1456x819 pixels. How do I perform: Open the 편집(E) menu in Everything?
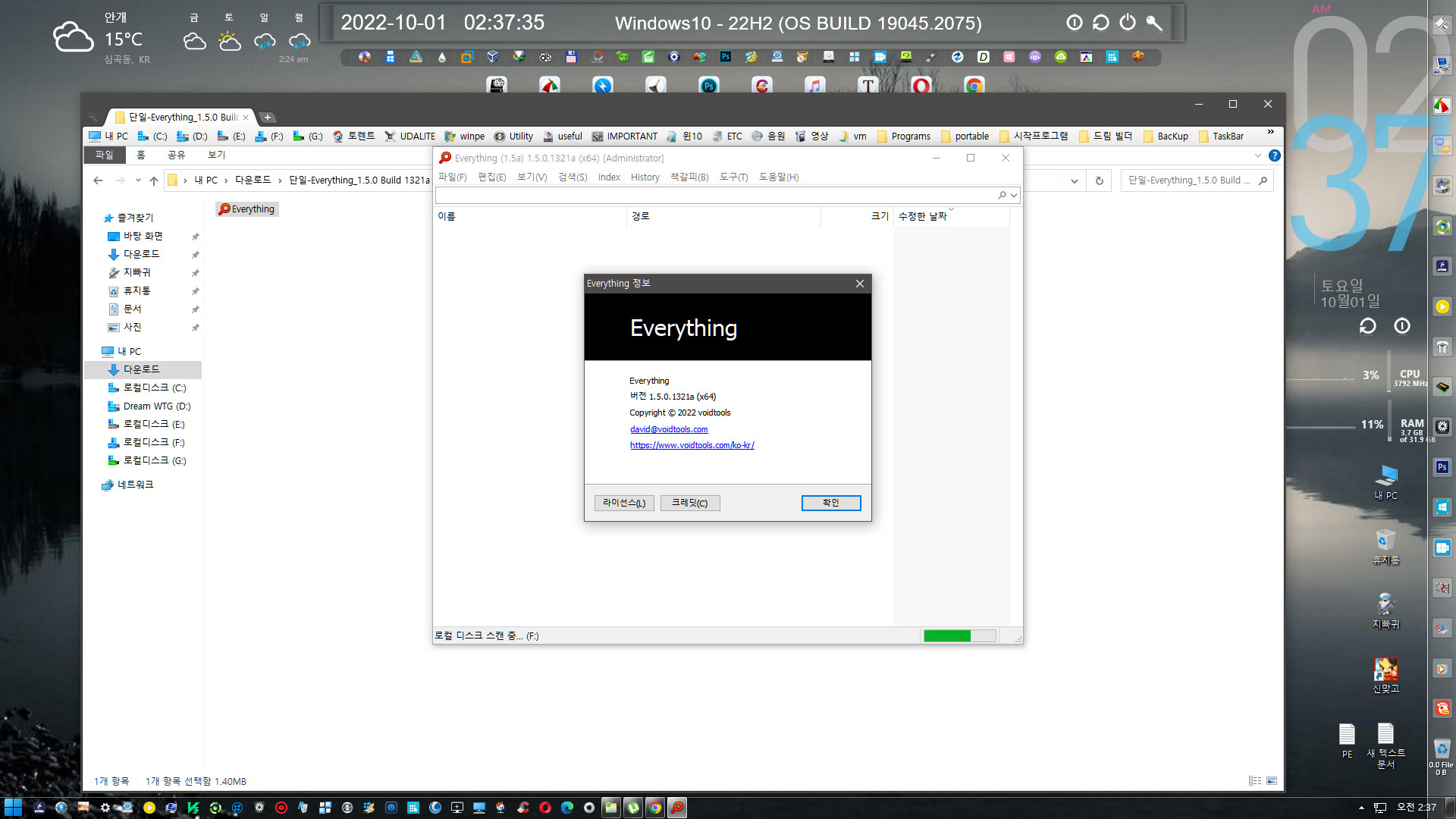tap(492, 177)
